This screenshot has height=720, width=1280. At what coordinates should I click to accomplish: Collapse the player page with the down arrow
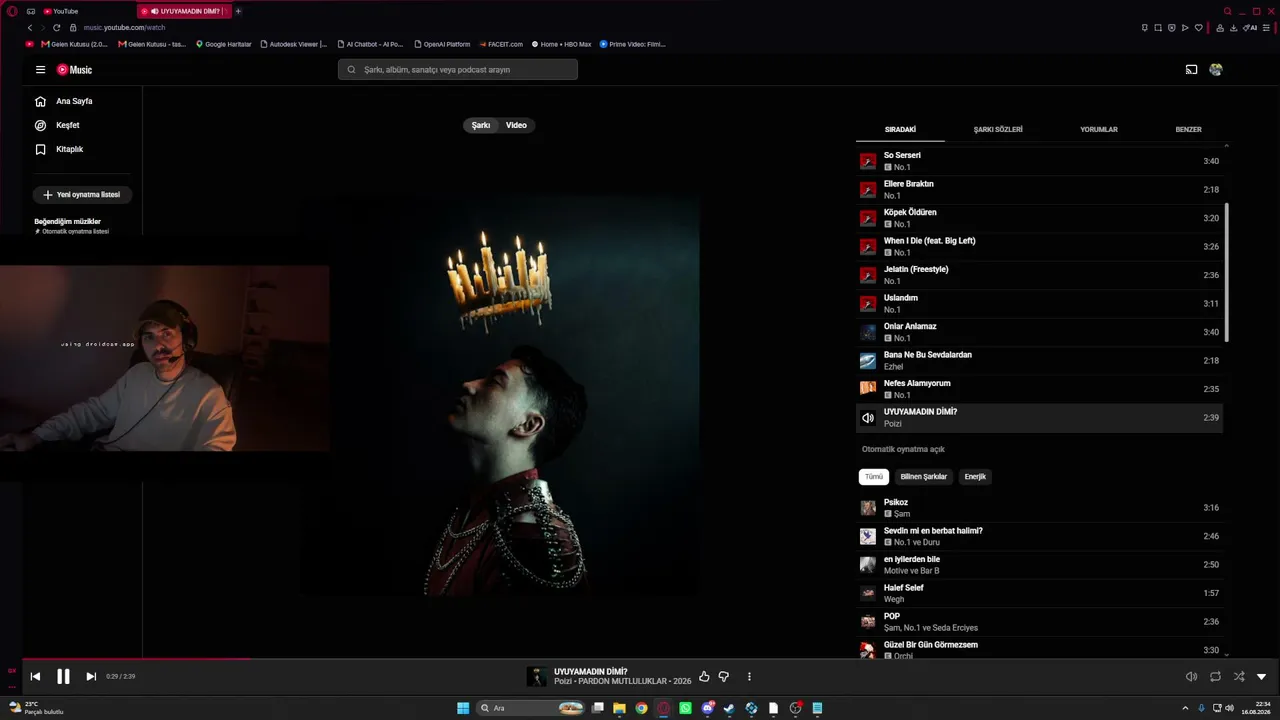pyautogui.click(x=1261, y=677)
